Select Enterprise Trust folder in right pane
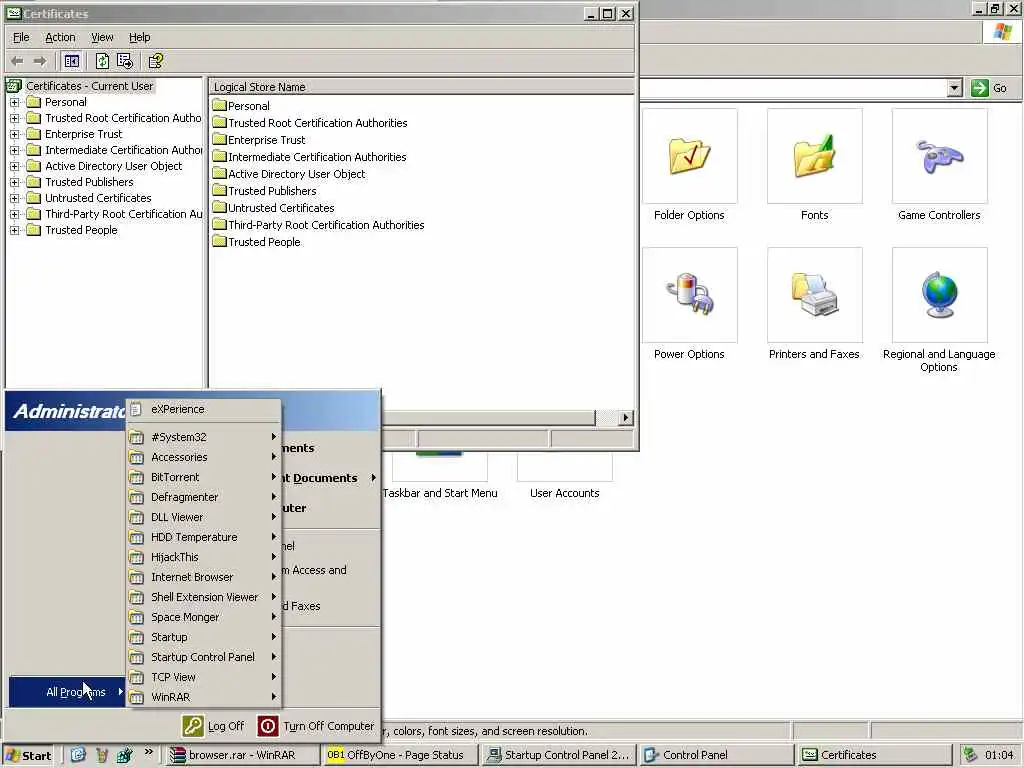The image size is (1024, 768). coord(259,140)
